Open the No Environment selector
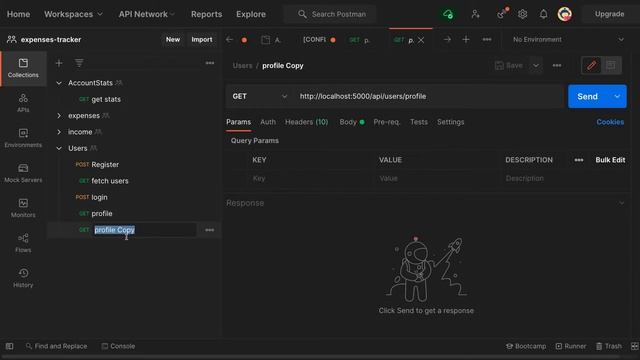Screen dimensions: 640x360 click(x=568, y=40)
